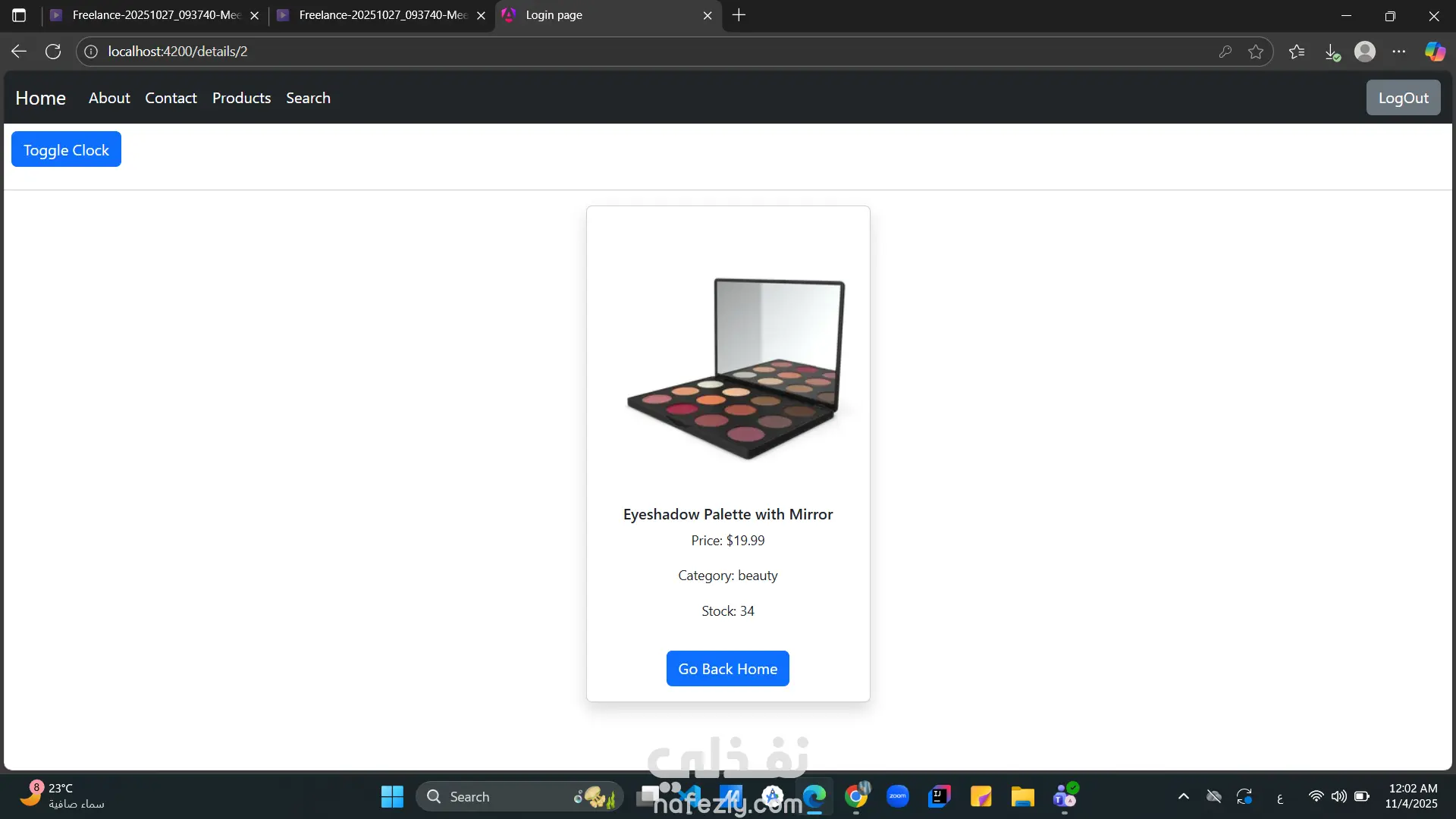Open the favorites list icon
The image size is (1456, 819).
click(x=1297, y=52)
